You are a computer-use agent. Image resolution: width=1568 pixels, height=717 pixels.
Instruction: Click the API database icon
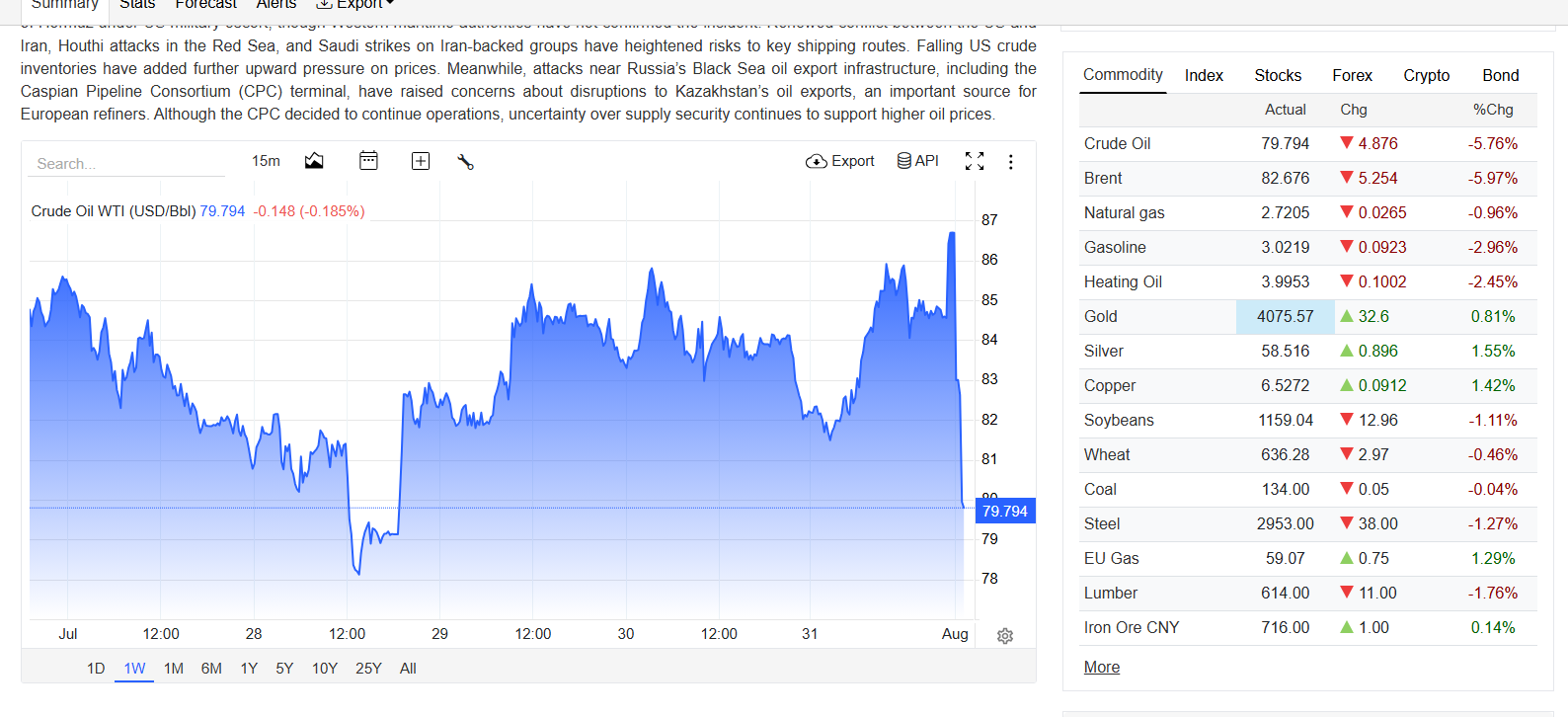917,161
